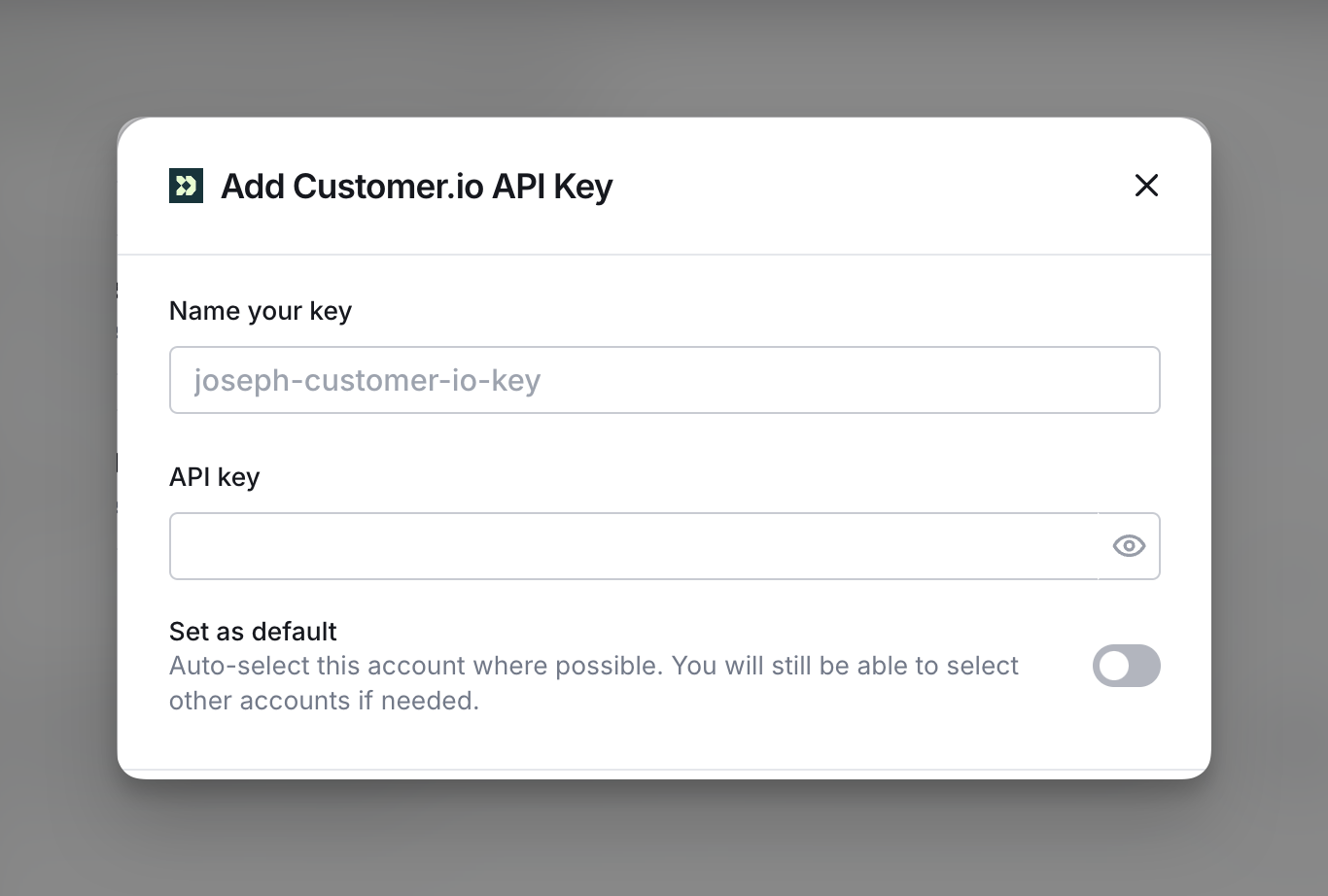The height and width of the screenshot is (896, 1328).
Task: Click the empty area of dialog header
Action: tap(875, 186)
